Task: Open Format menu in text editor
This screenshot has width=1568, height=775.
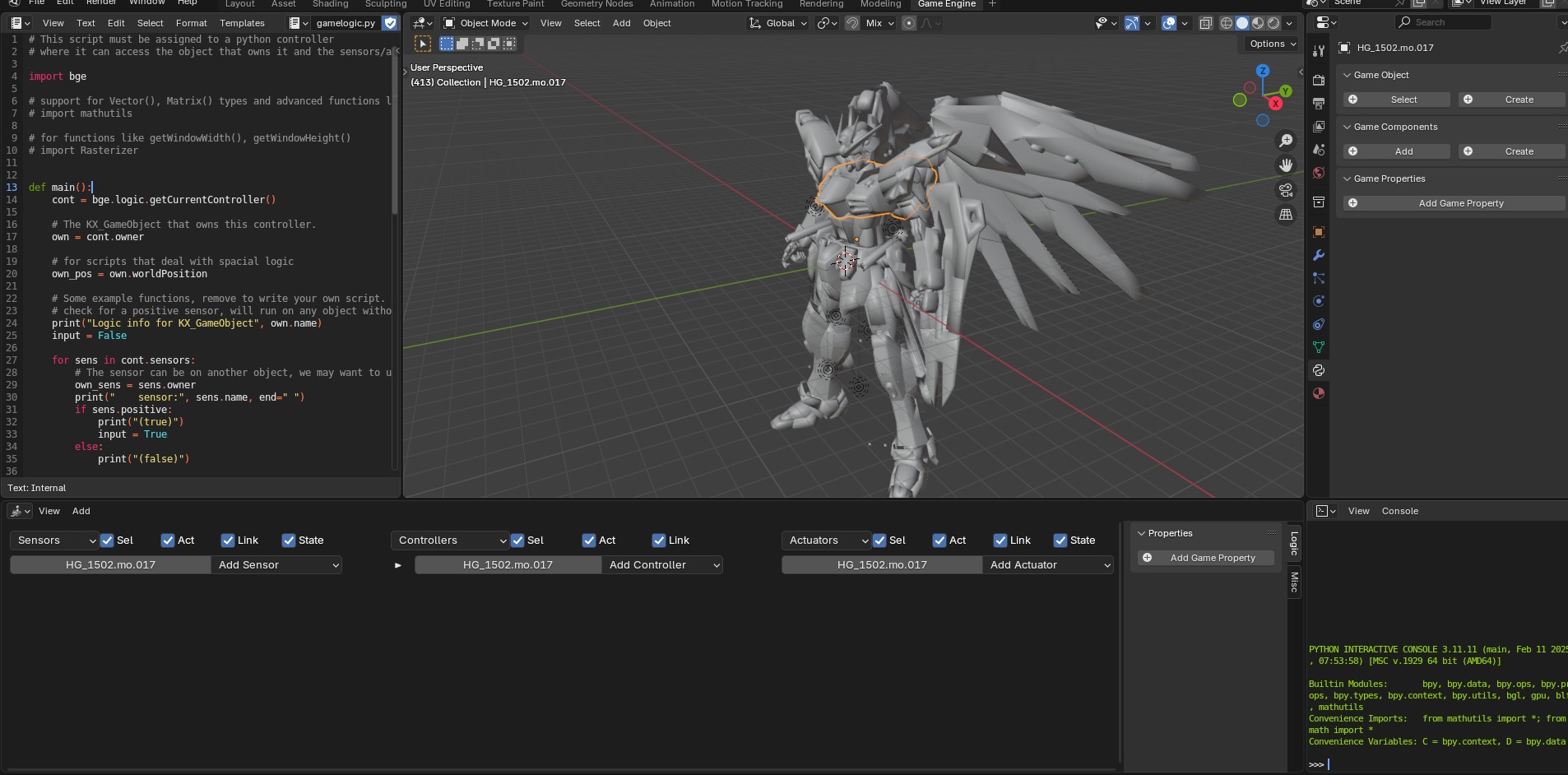Action: click(x=192, y=23)
